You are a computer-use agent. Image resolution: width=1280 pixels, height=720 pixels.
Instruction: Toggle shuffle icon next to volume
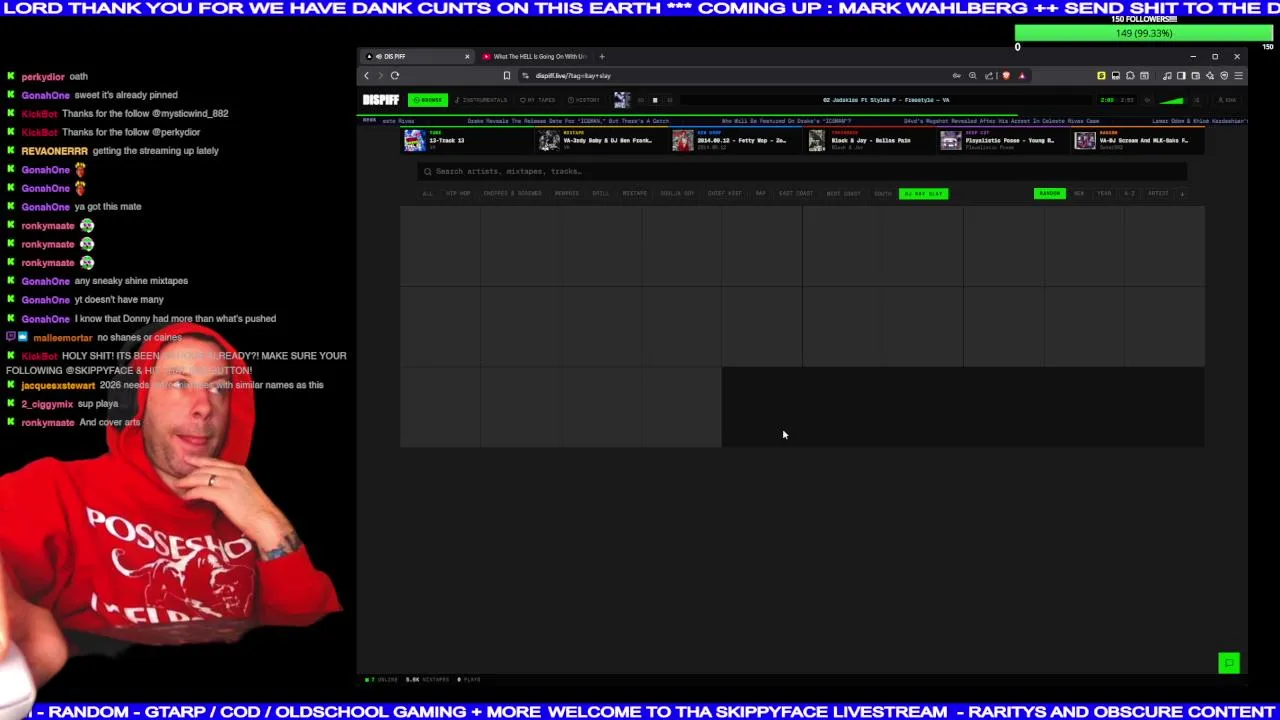coord(1197,100)
